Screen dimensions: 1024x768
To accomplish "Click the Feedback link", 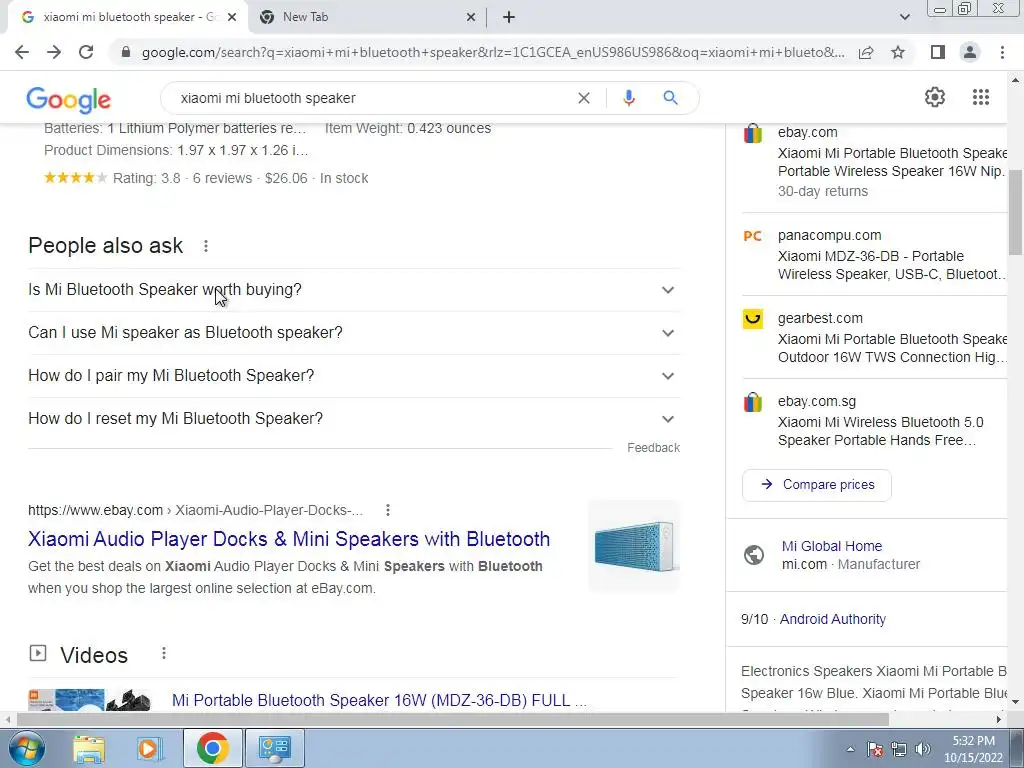I will [653, 447].
